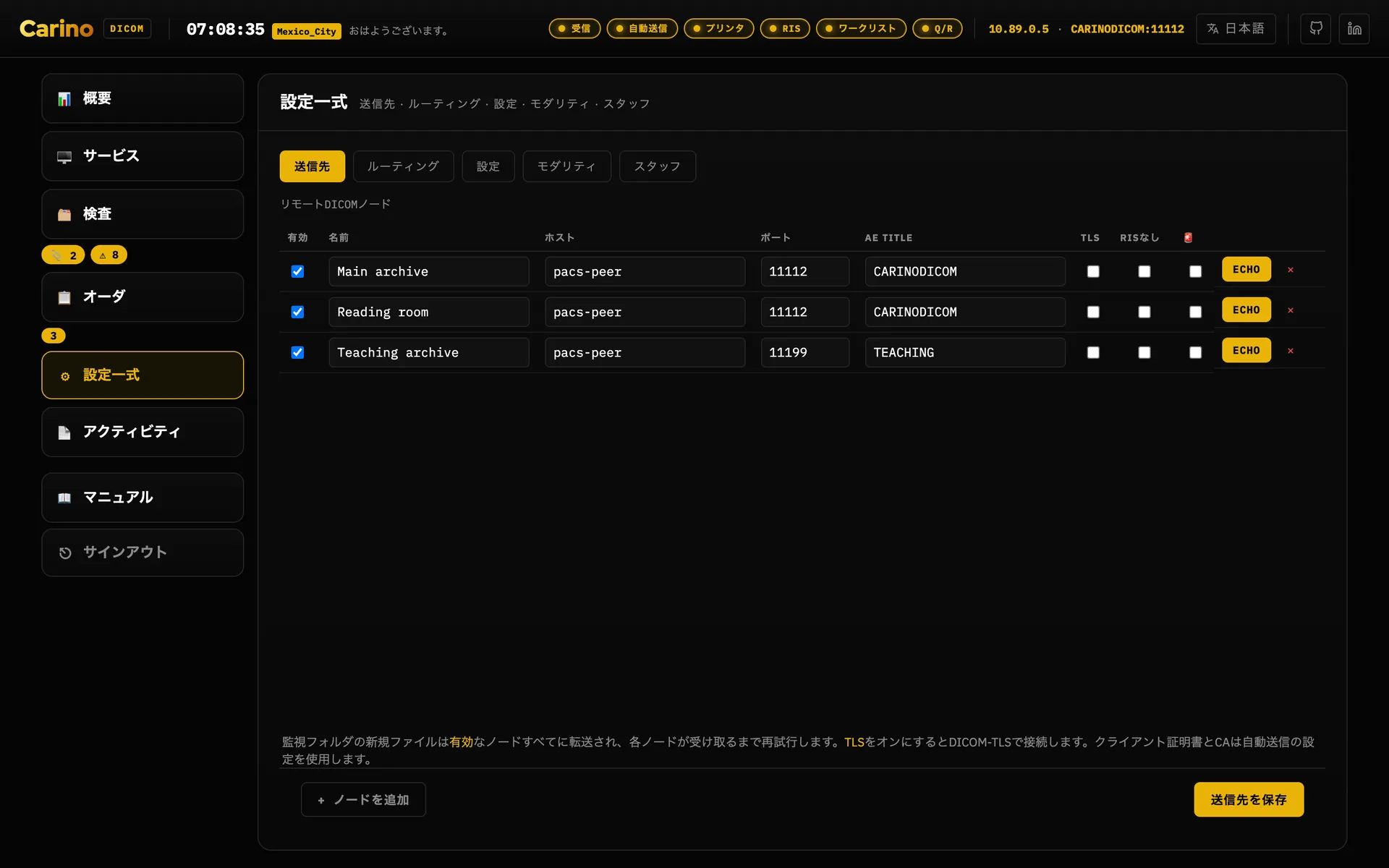Check RISなし for Teaching archive
The width and height of the screenshot is (1389, 868).
1144,352
